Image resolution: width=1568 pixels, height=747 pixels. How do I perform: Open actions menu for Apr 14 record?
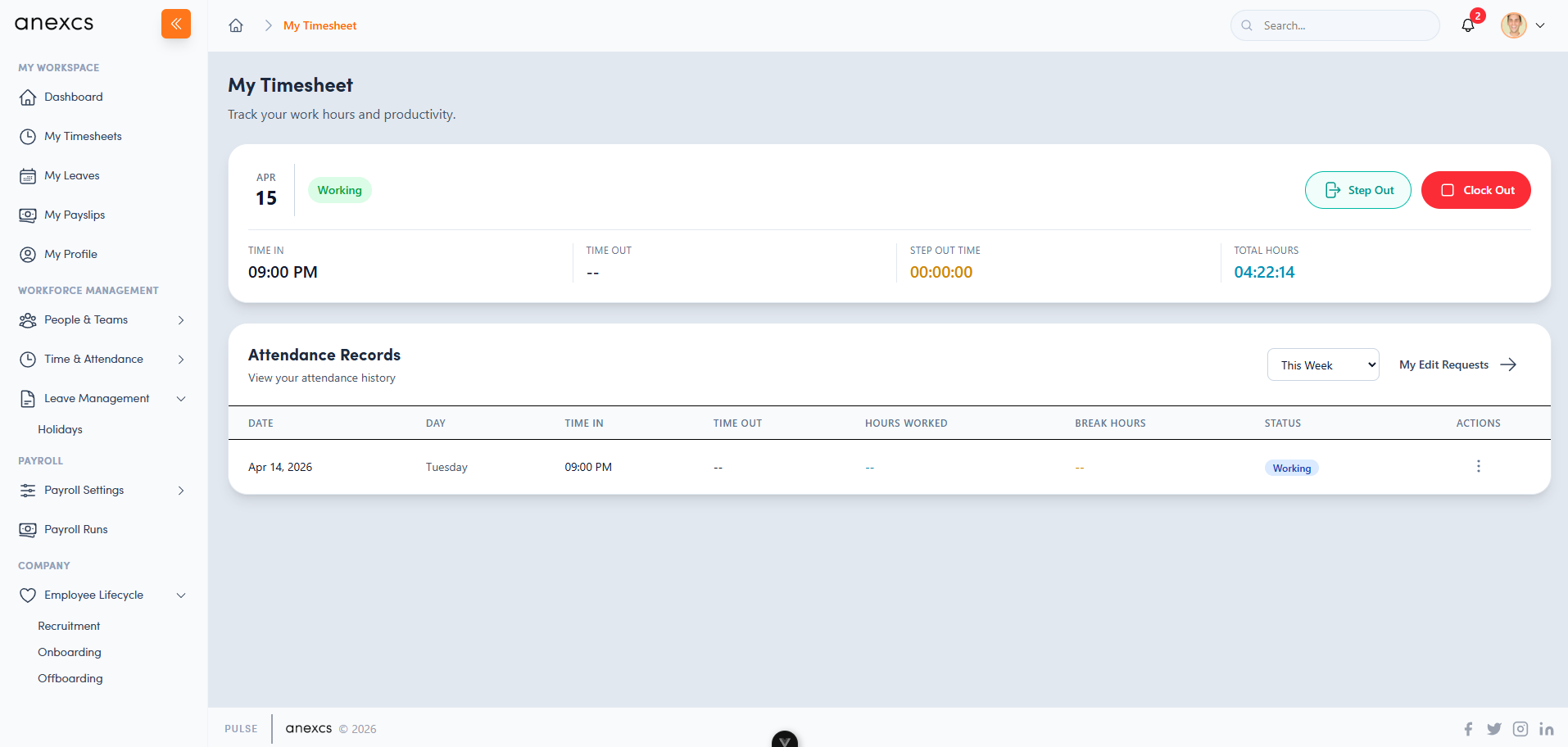1479,466
